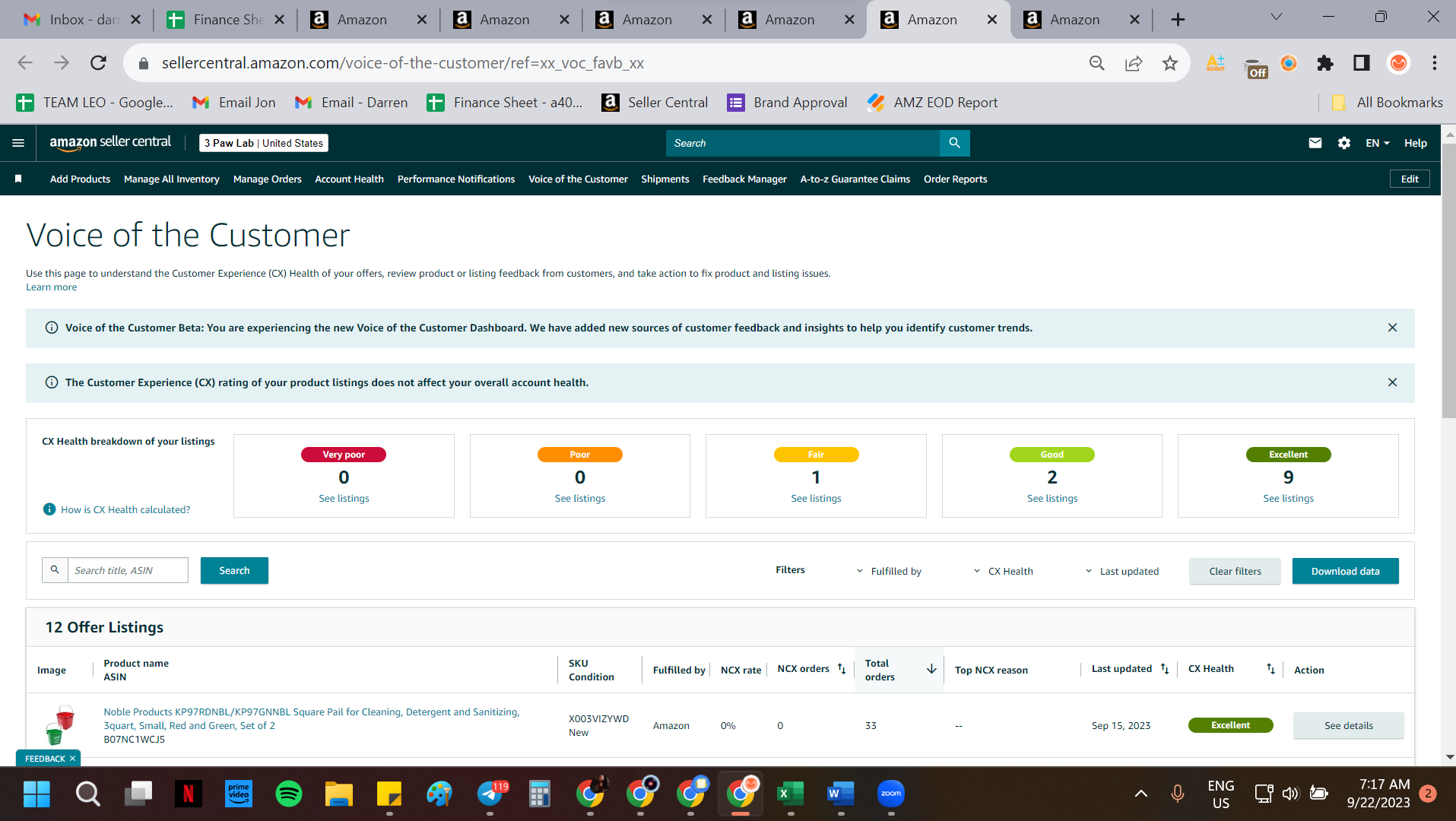
Task: Open Manage Orders menu item
Action: pos(268,179)
